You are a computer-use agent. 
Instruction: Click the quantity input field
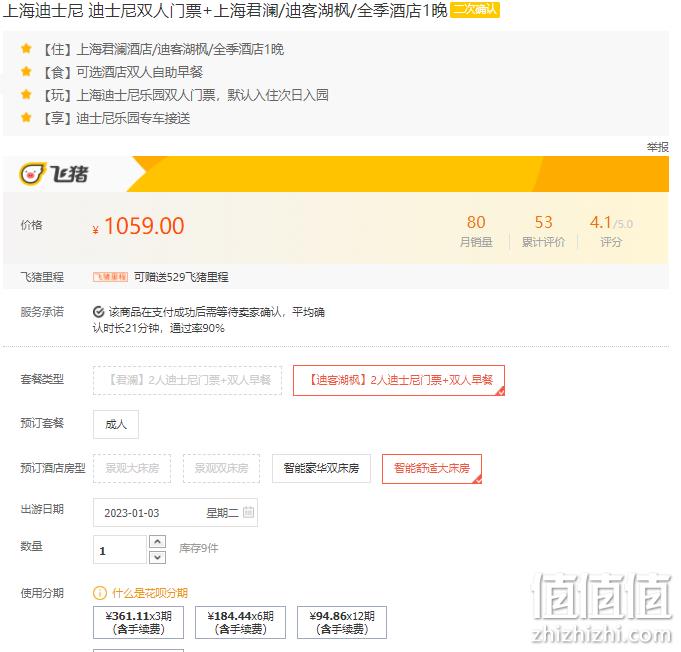[x=120, y=549]
